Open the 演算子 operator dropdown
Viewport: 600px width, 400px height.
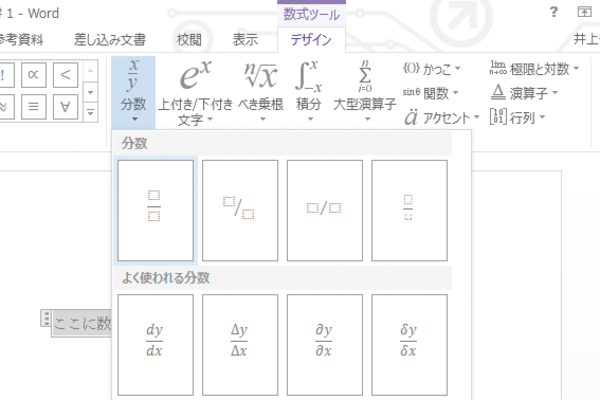point(524,93)
